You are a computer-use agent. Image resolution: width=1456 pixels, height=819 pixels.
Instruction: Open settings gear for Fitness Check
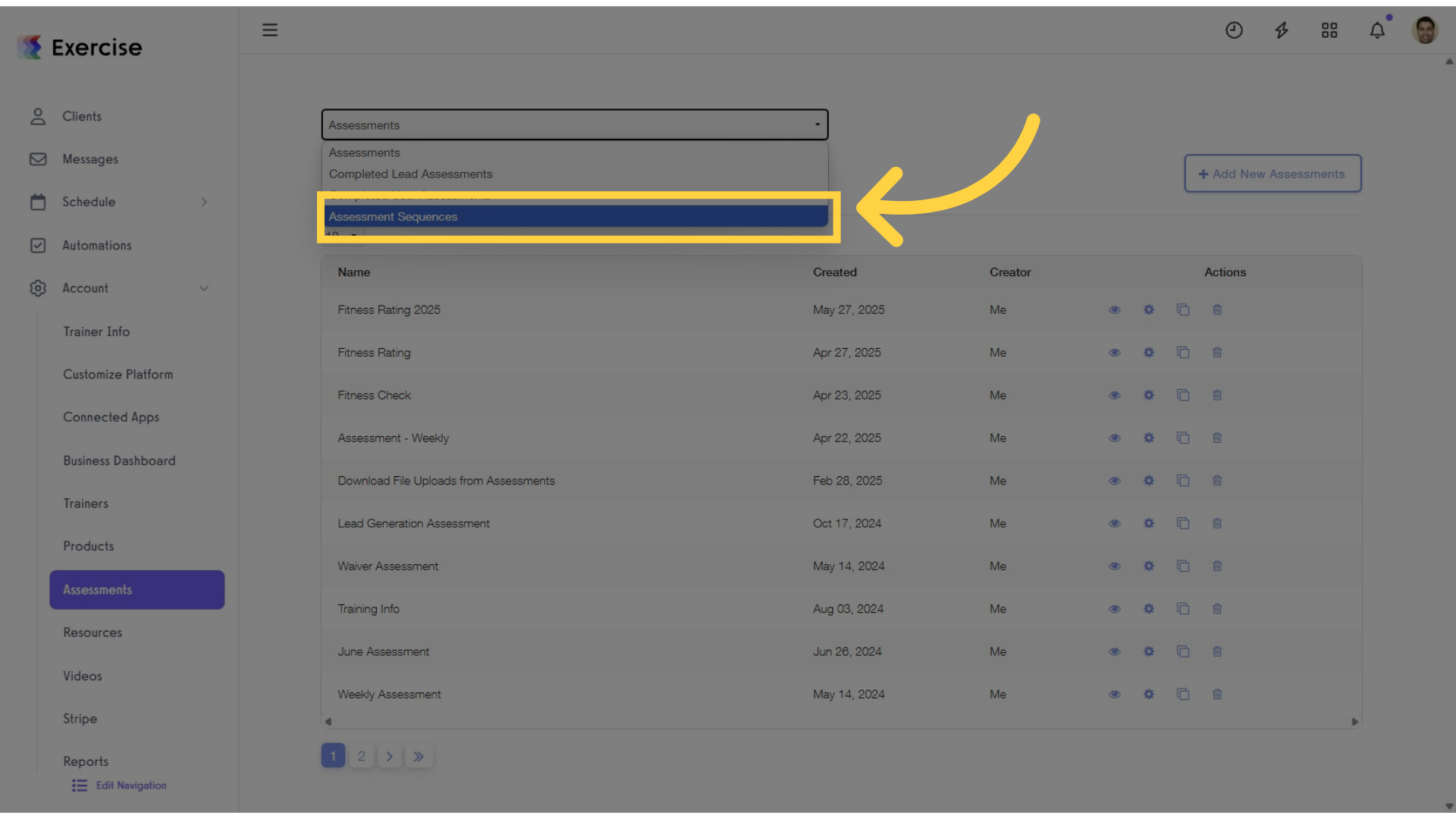[x=1149, y=395]
